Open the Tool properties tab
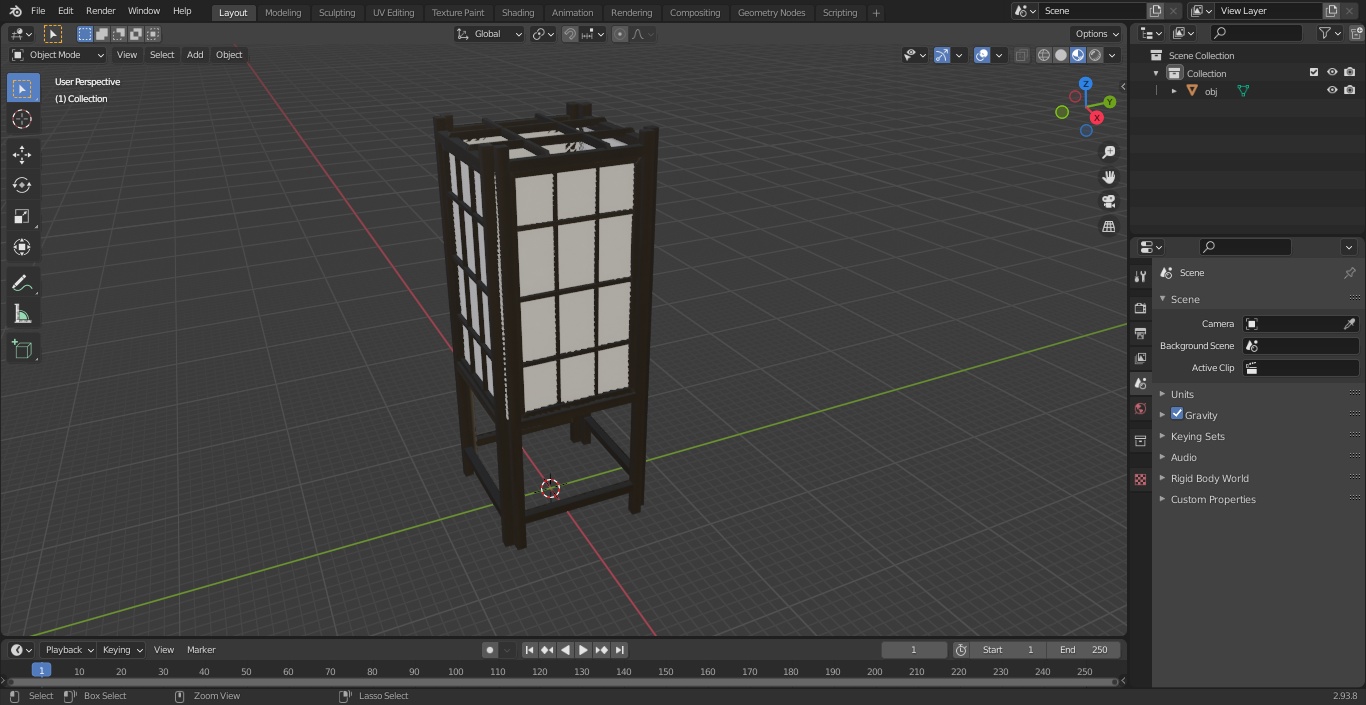The width and height of the screenshot is (1366, 705). click(1140, 276)
